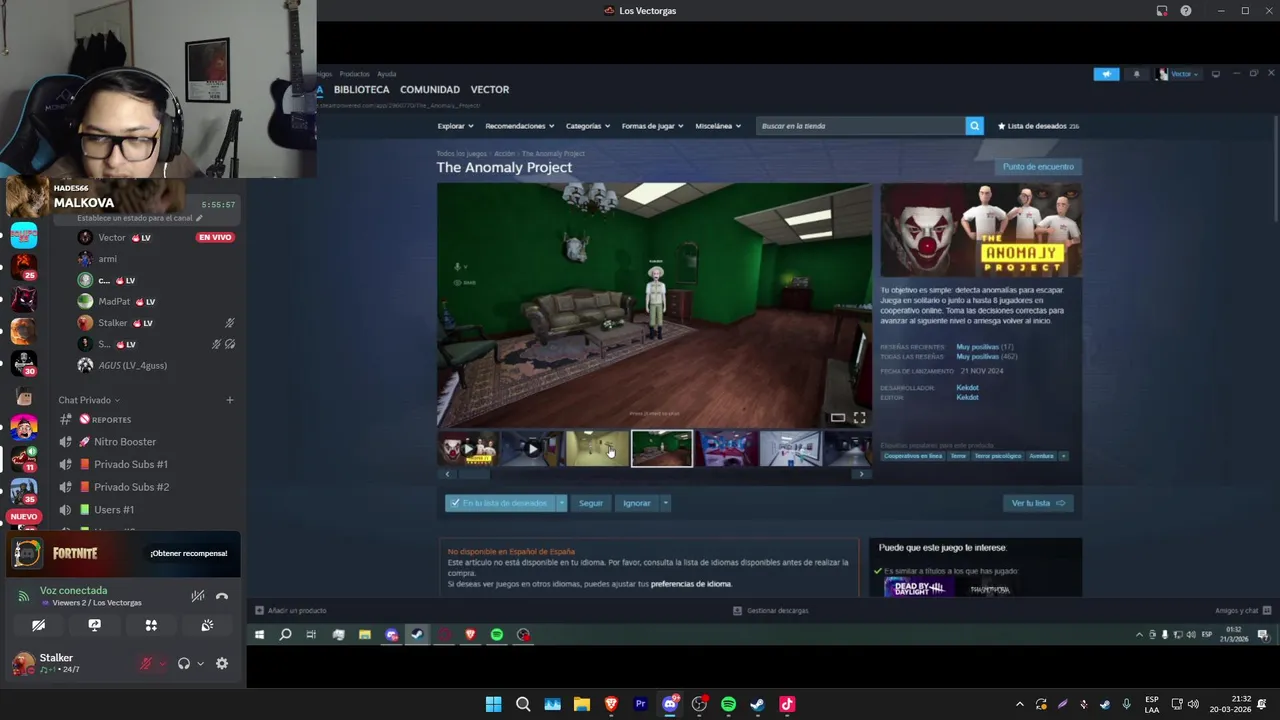Image resolution: width=1280 pixels, height=720 pixels.
Task: Open Discord audio output device chevron
Action: point(200,663)
